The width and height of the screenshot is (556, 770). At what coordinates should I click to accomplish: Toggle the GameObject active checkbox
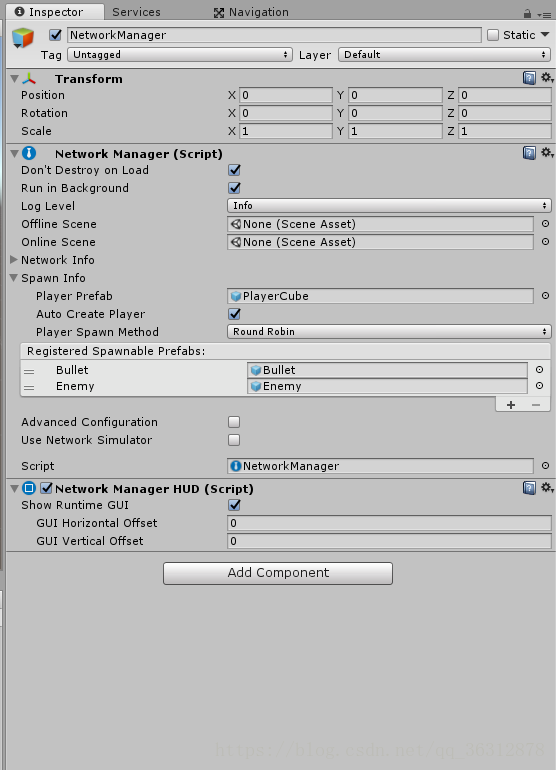pos(55,35)
